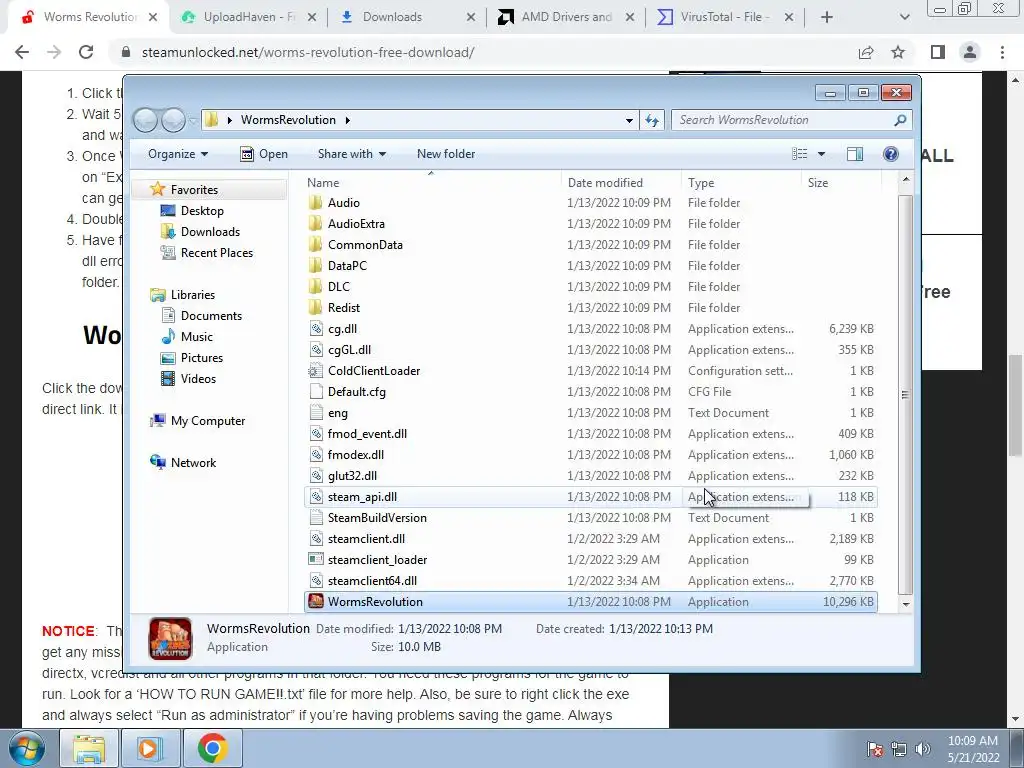
Task: Open the recent pages dropdown beside Forward
Action: click(x=193, y=120)
